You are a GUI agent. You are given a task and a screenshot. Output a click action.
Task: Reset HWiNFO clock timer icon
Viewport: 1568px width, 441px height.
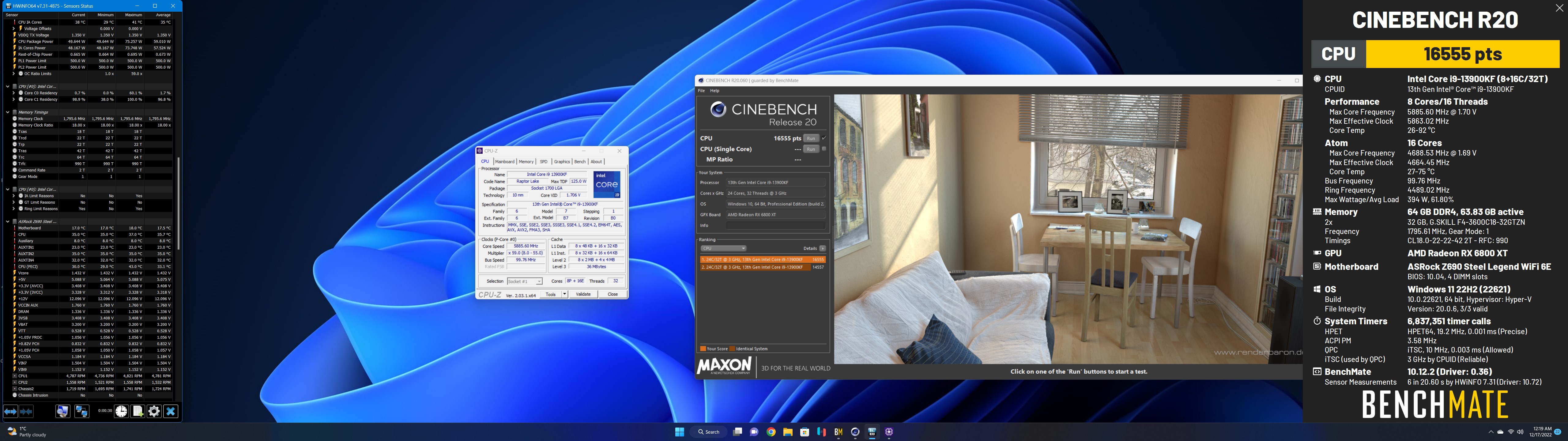tap(121, 412)
